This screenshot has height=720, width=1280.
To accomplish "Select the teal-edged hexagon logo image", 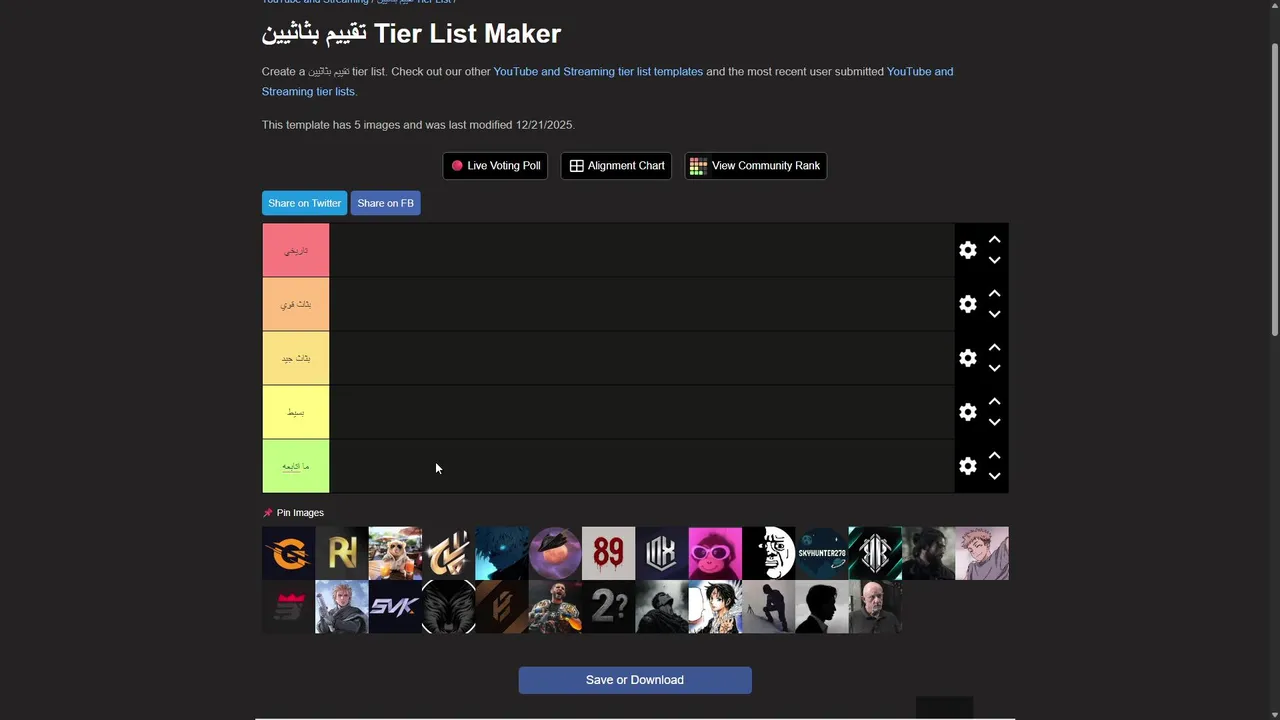I will tap(875, 553).
